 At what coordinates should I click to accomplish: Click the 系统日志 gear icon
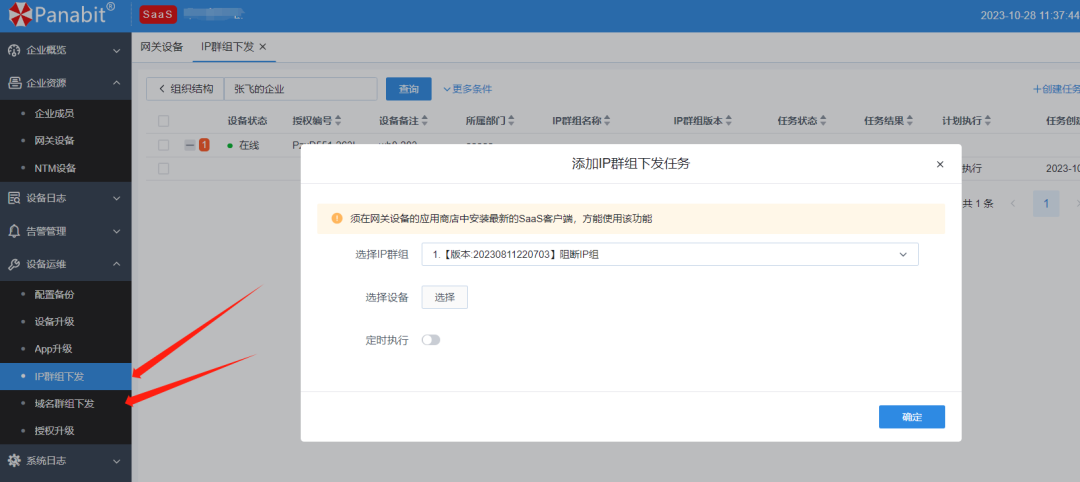(x=14, y=461)
